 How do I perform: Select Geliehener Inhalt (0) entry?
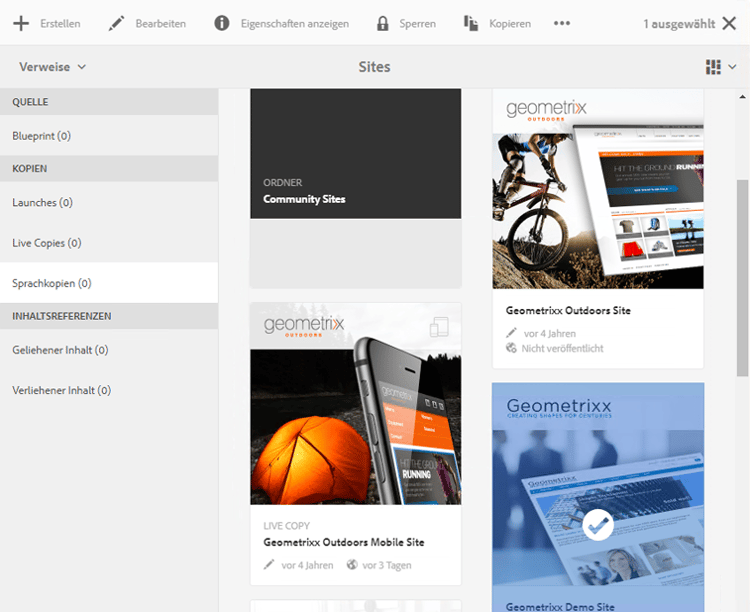(109, 350)
